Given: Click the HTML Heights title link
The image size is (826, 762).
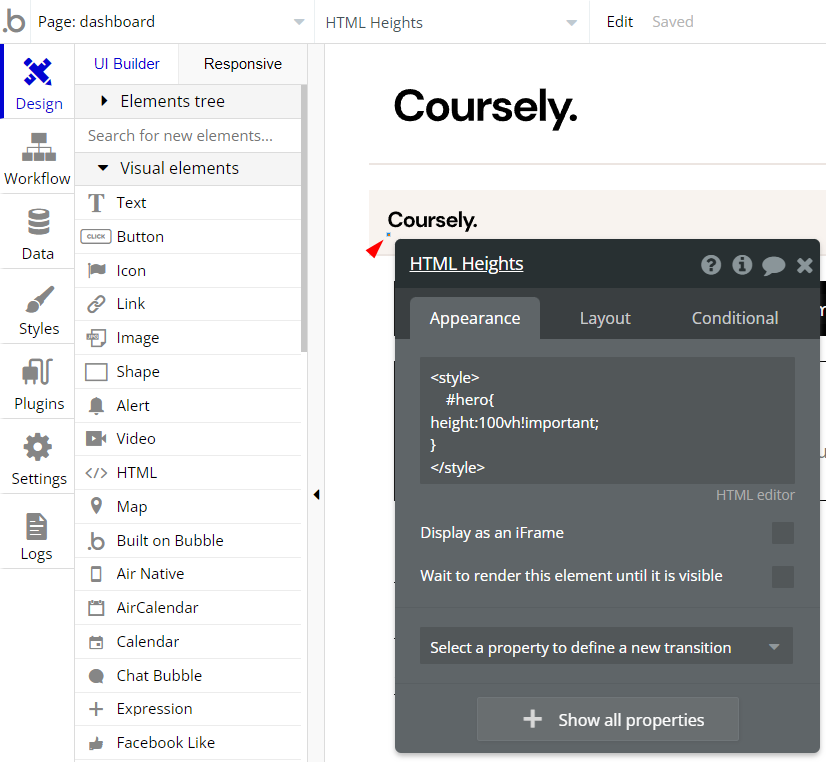Looking at the screenshot, I should (466, 263).
